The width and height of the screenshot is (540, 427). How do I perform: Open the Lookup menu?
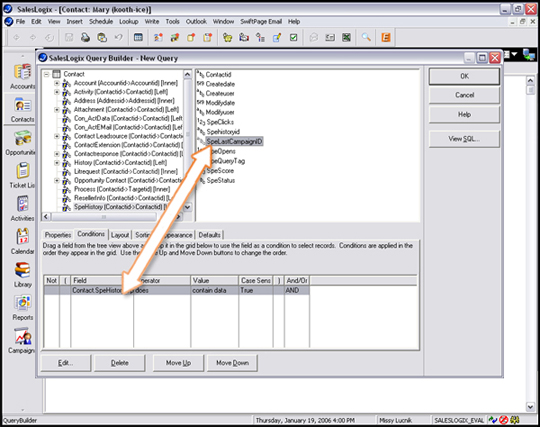pos(128,21)
